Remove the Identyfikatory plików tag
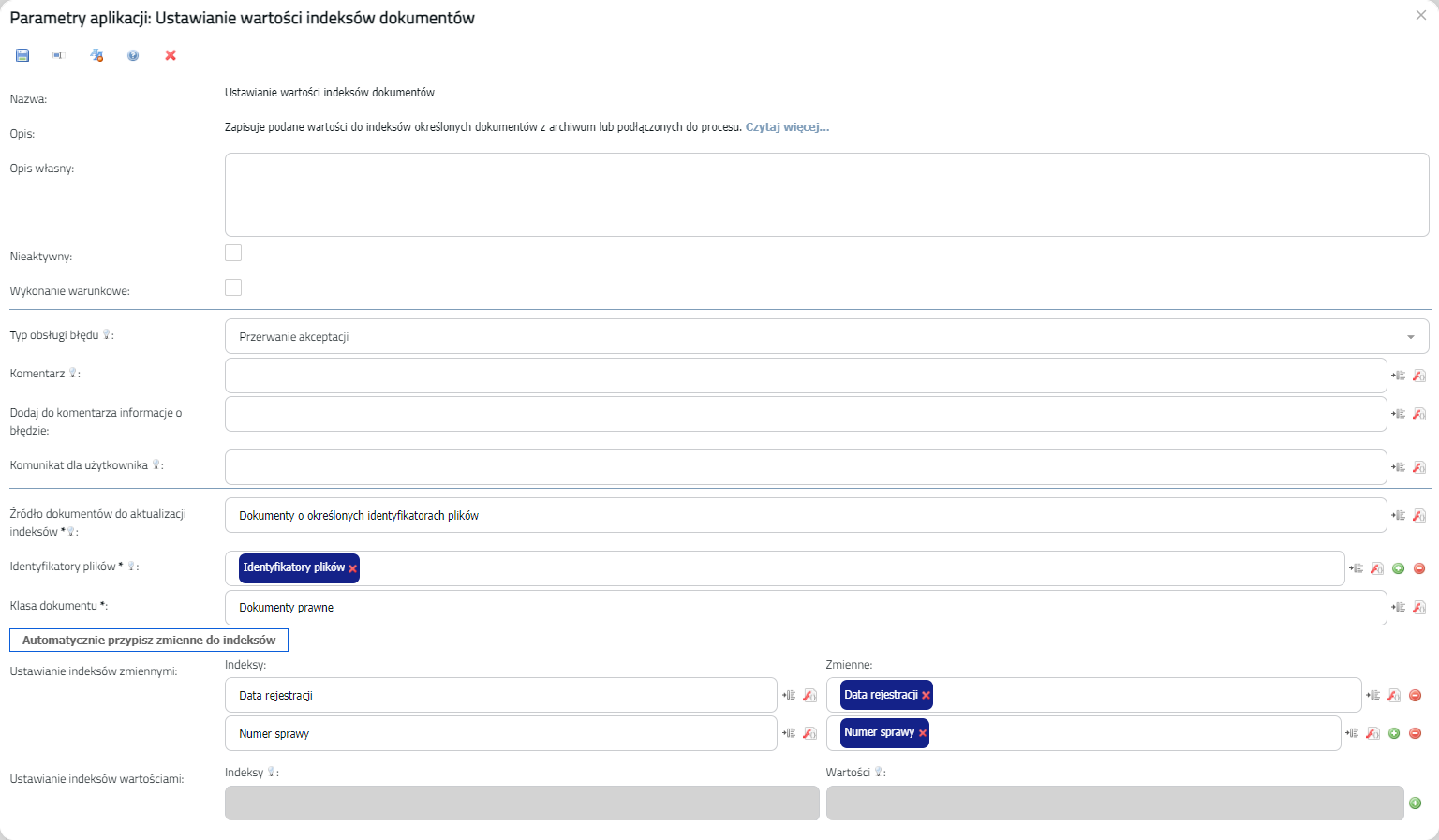1439x840 pixels. click(353, 568)
